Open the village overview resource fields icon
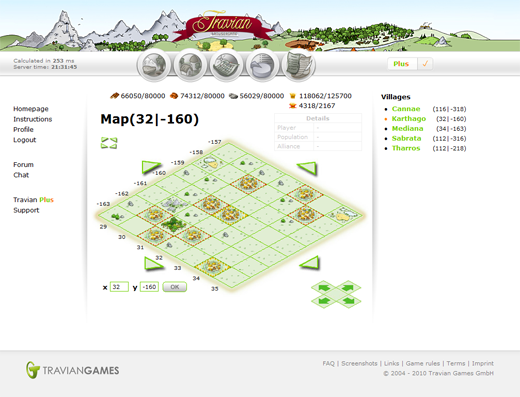Screen dimensions: 520x397 (x=154, y=65)
